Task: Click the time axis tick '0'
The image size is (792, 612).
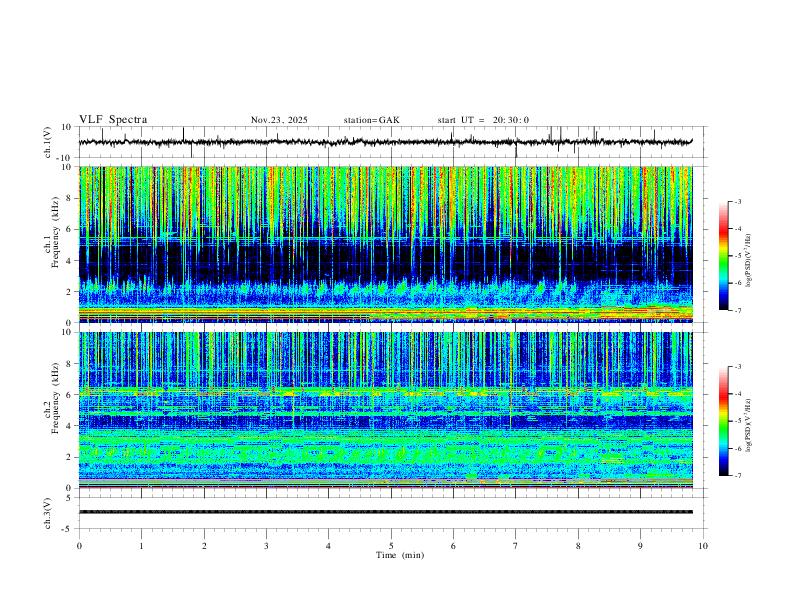Action: point(79,546)
